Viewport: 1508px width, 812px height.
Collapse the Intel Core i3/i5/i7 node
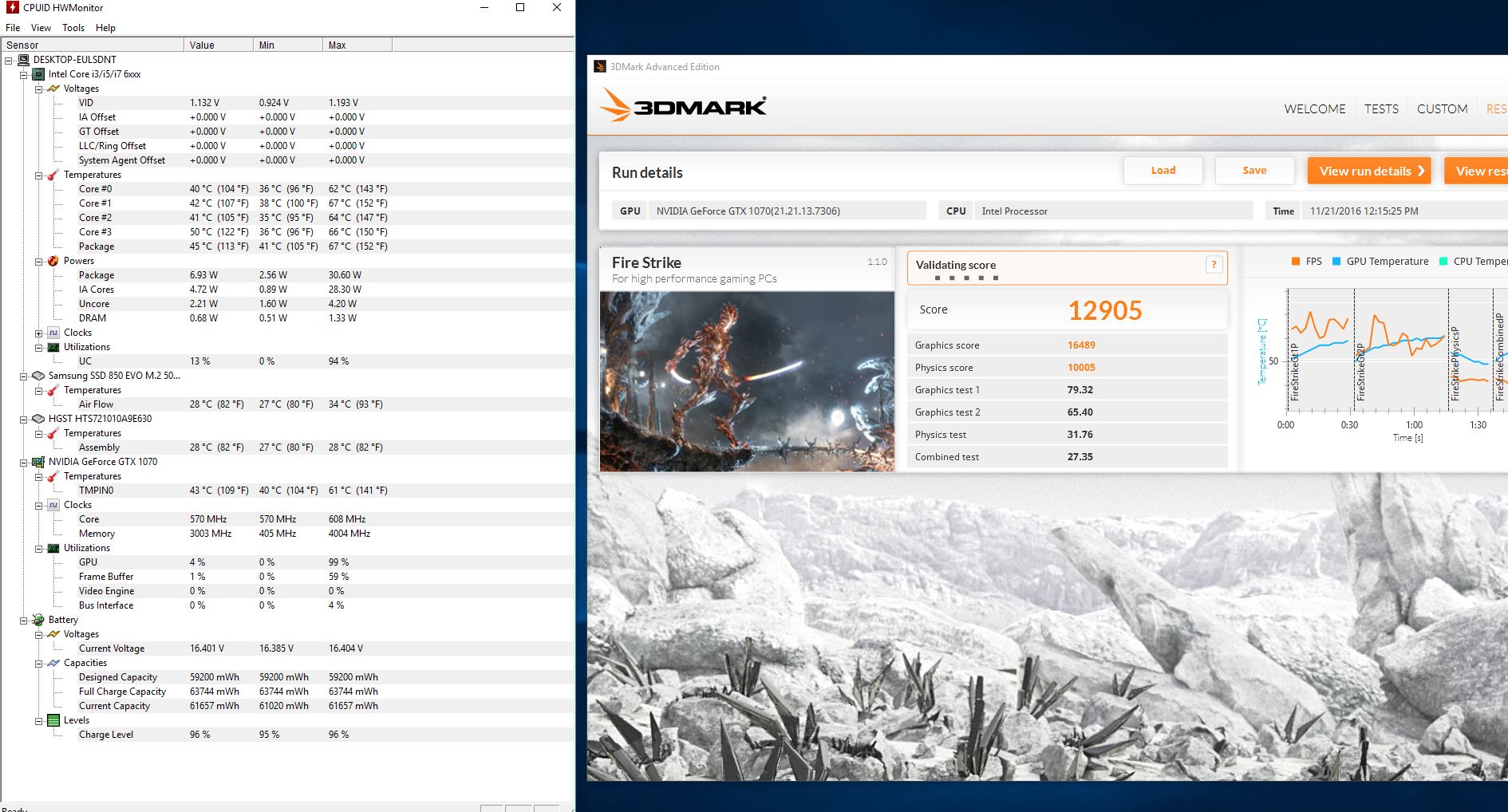click(23, 74)
